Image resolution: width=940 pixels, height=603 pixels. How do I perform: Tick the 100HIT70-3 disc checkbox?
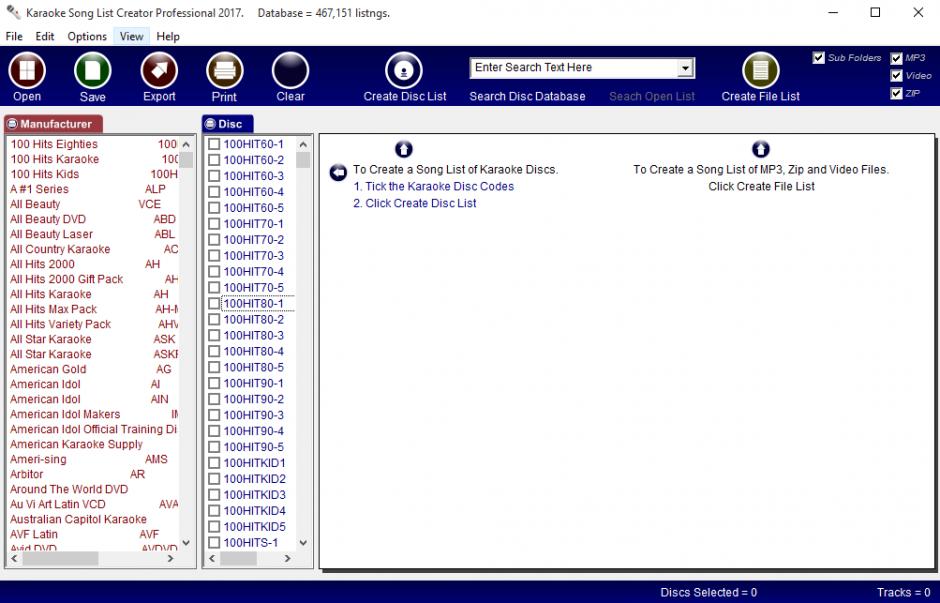(x=214, y=255)
